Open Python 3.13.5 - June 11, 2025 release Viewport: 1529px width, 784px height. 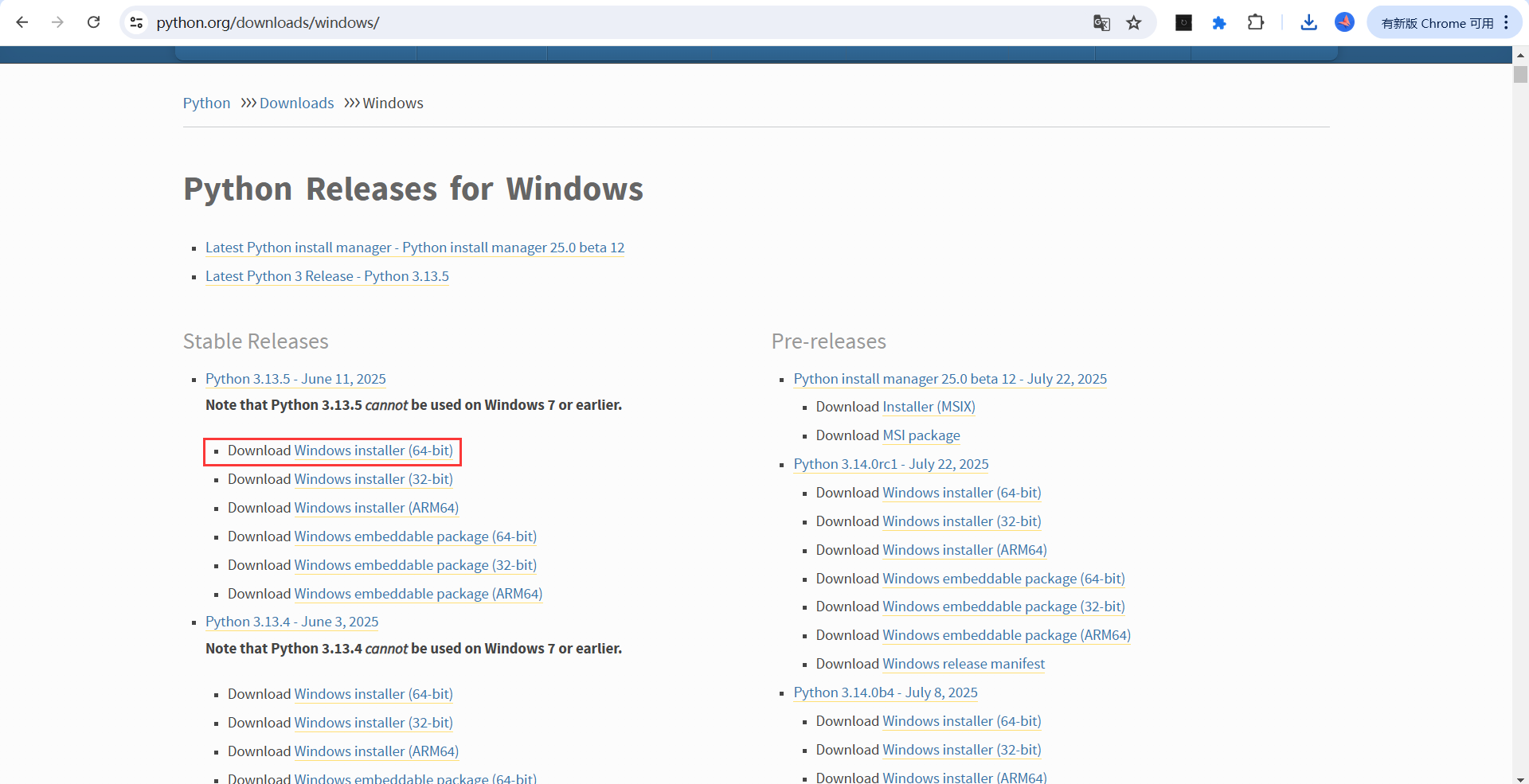pyautogui.click(x=295, y=379)
